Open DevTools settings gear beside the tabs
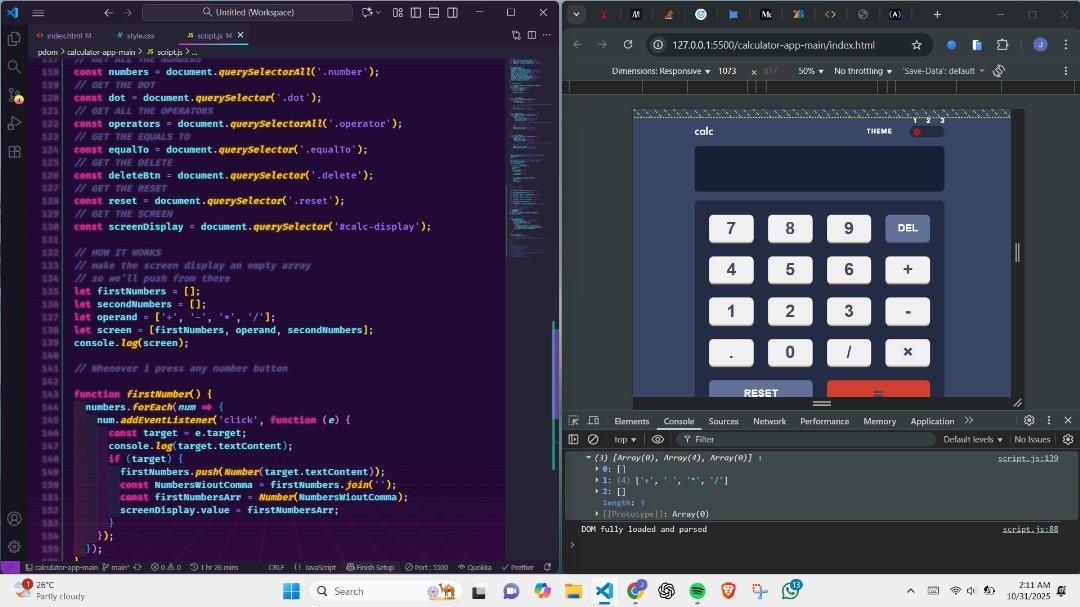Image resolution: width=1080 pixels, height=607 pixels. (1029, 420)
